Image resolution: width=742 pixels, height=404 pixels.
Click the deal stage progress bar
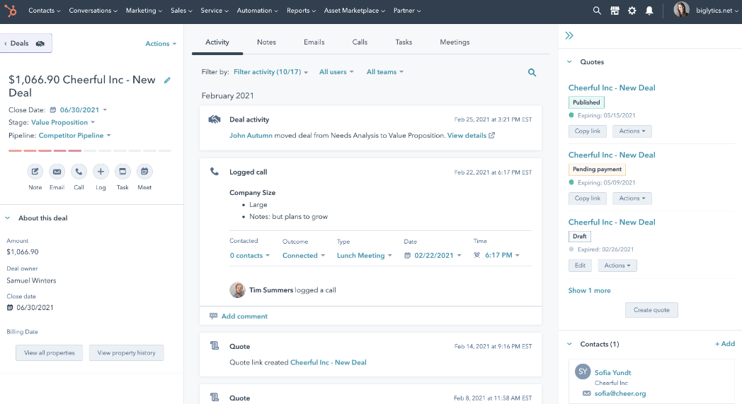click(x=90, y=150)
